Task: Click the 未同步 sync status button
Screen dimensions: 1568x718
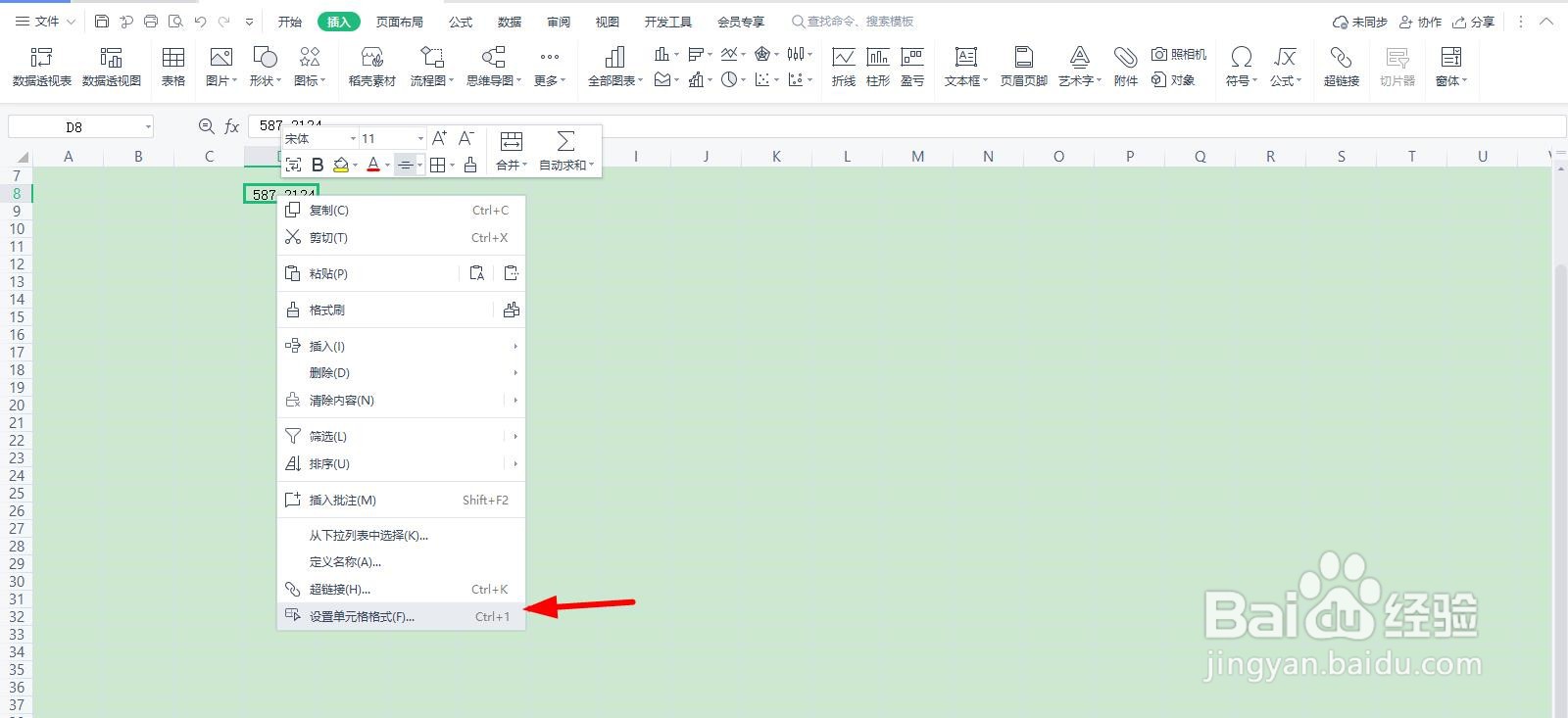Action: pos(1359,21)
